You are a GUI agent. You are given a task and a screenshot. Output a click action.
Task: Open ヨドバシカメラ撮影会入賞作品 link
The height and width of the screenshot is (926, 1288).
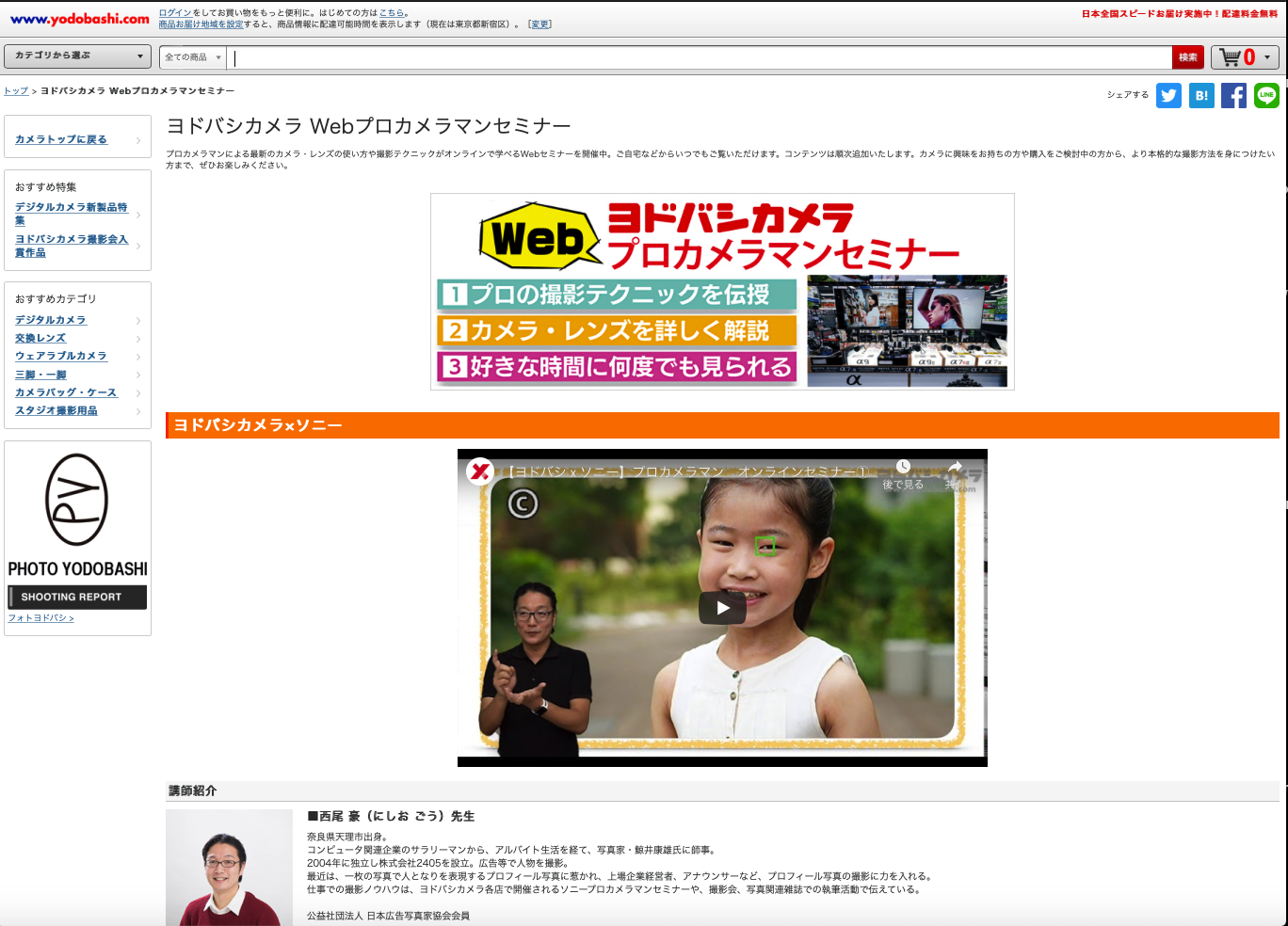click(x=71, y=246)
